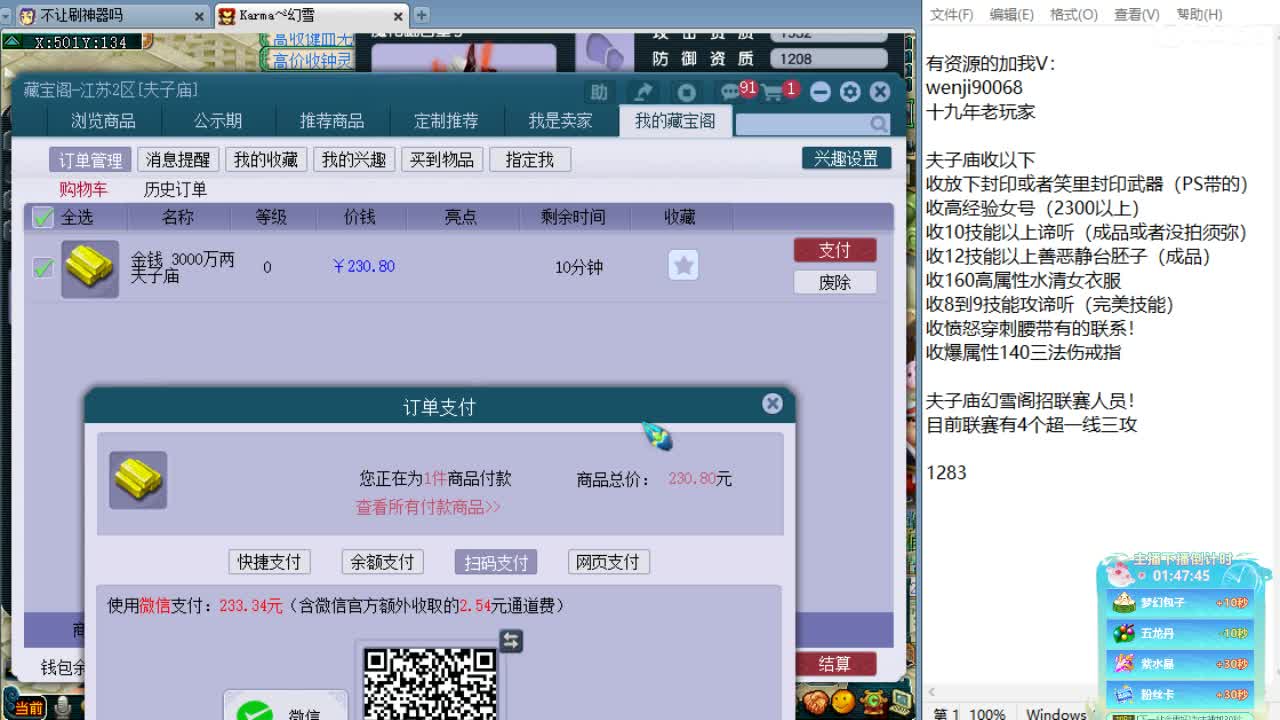Send 五龙丹 gift
The image size is (1280, 720).
coord(1179,633)
